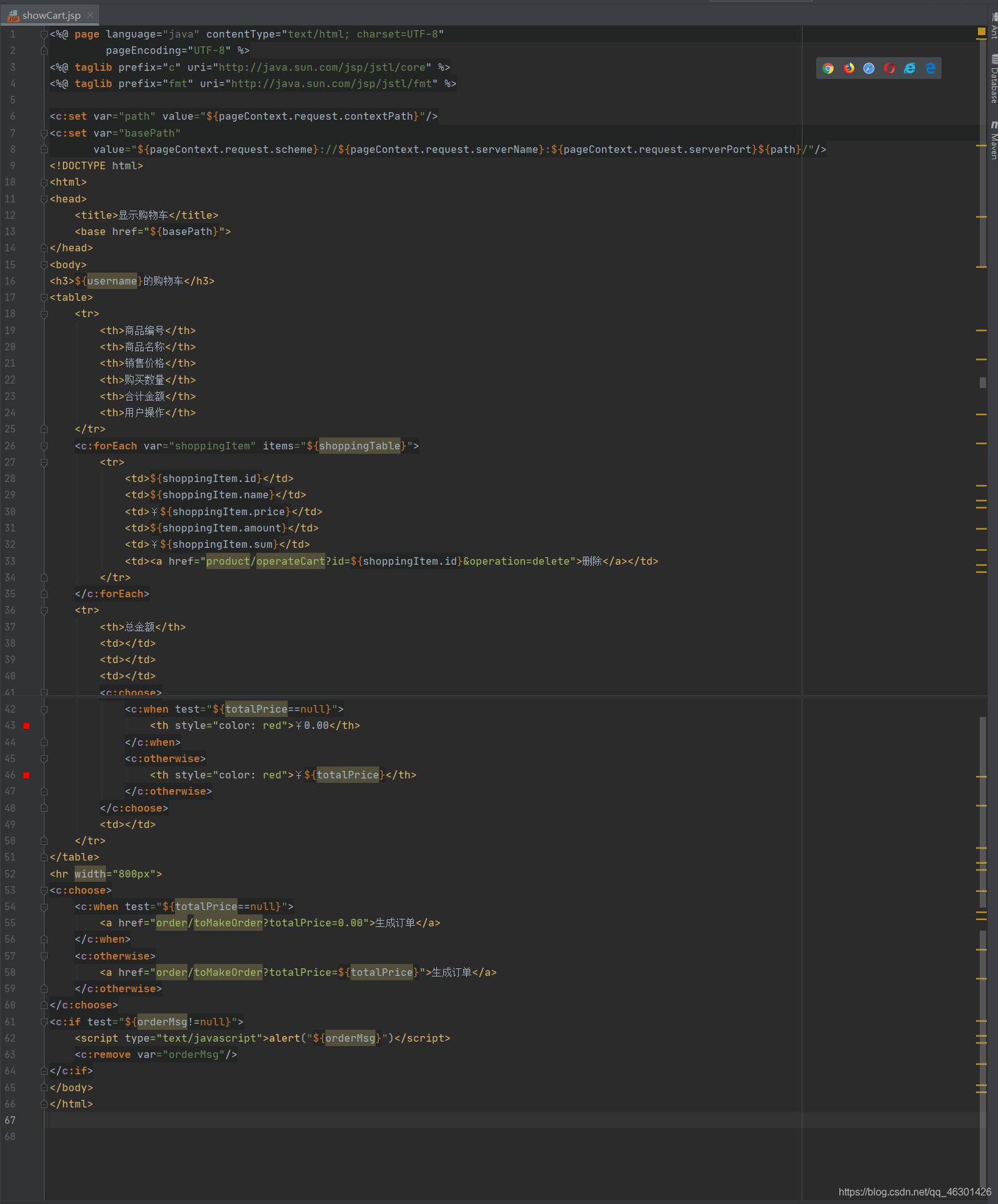Click closing html fold marker on line 66
The width and height of the screenshot is (998, 1204).
pos(44,1104)
